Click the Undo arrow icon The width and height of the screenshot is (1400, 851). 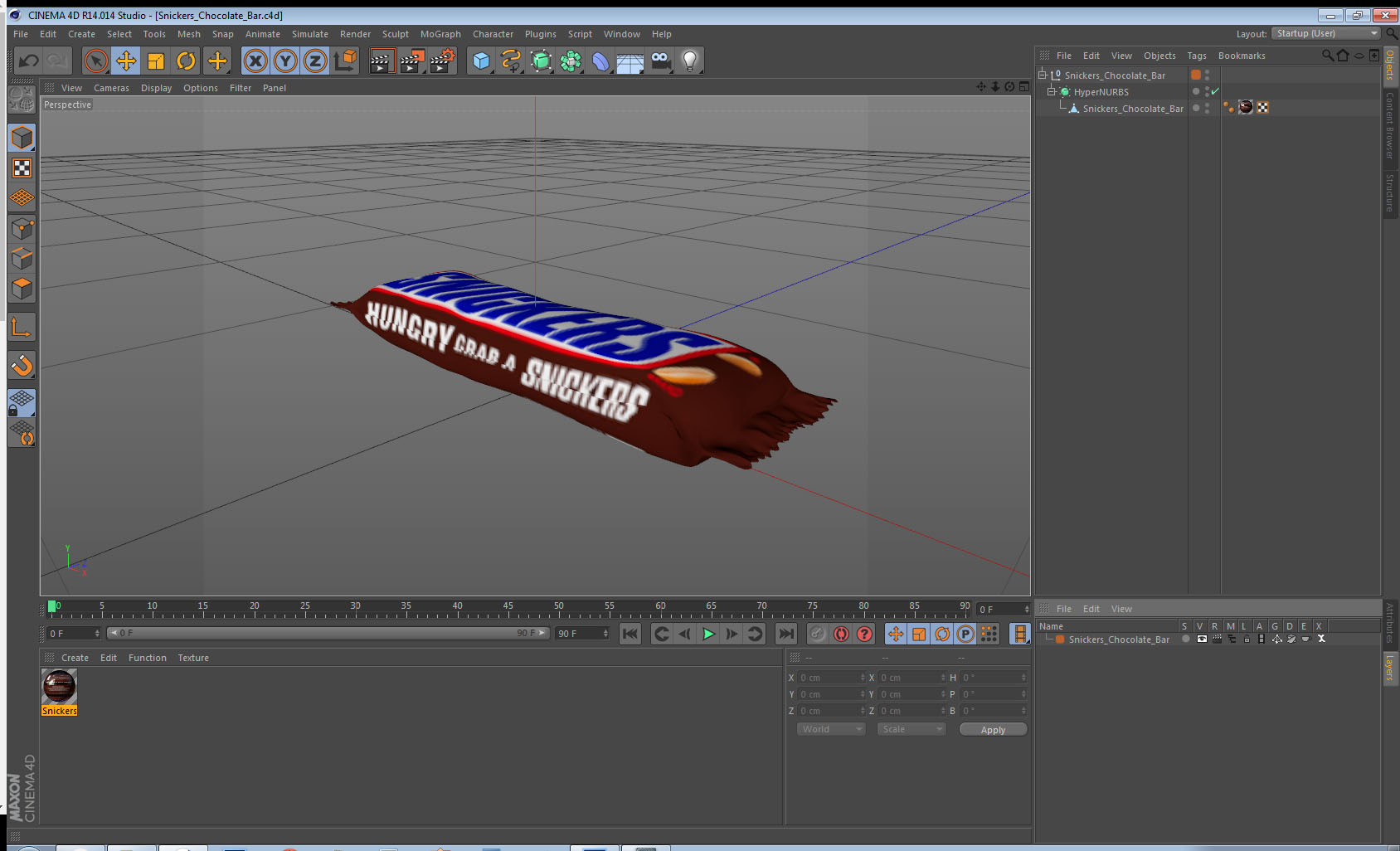pos(29,61)
